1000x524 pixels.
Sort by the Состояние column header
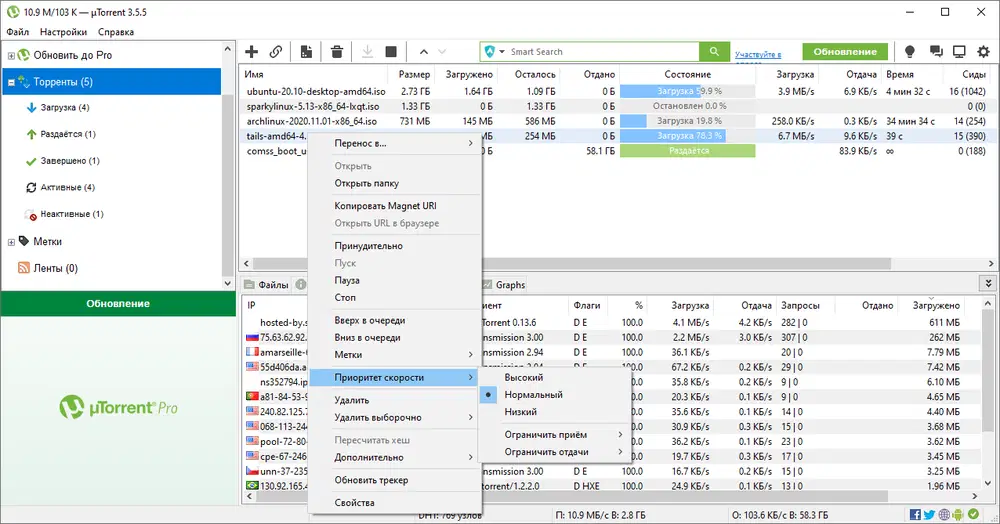pyautogui.click(x=687, y=75)
